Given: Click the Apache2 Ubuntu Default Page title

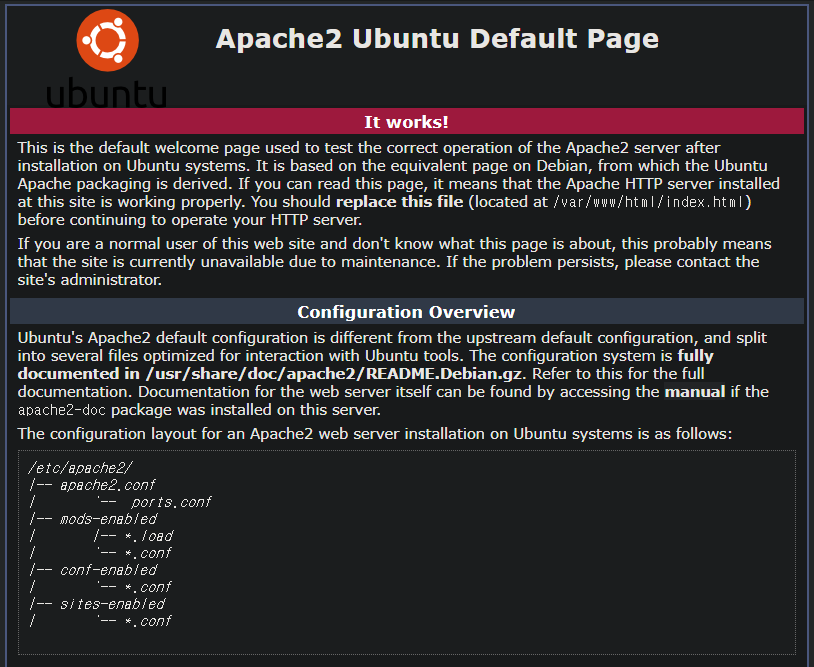Looking at the screenshot, I should click(x=437, y=39).
